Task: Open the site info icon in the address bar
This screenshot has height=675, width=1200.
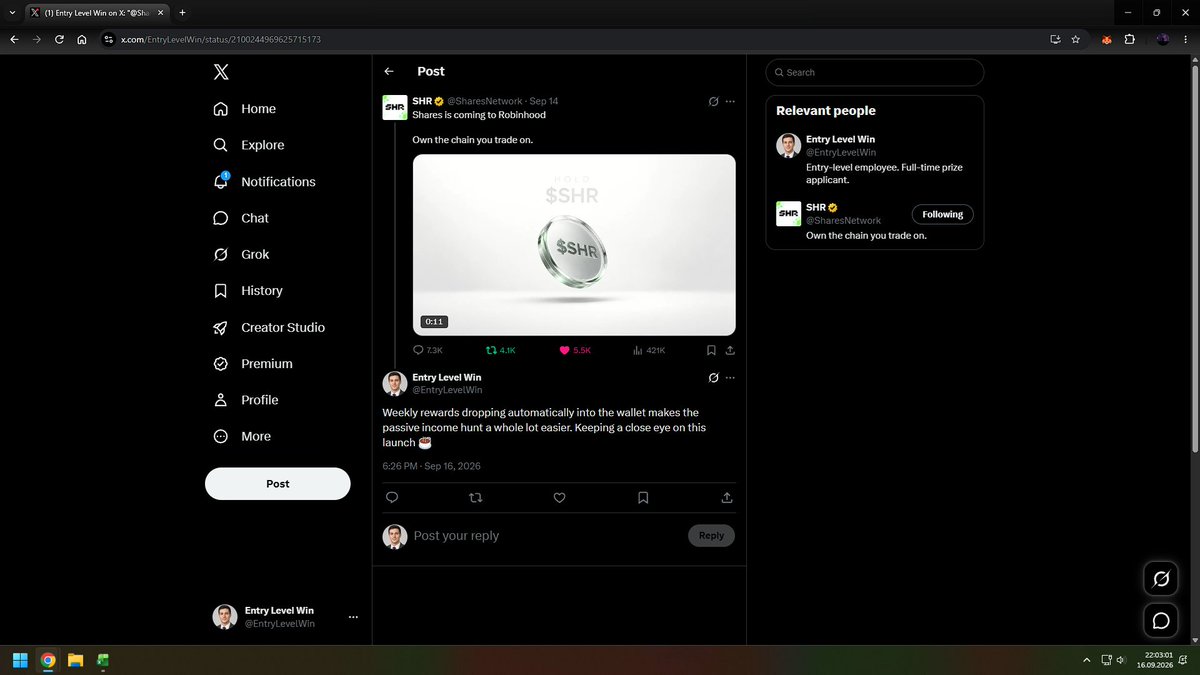Action: coord(109,39)
